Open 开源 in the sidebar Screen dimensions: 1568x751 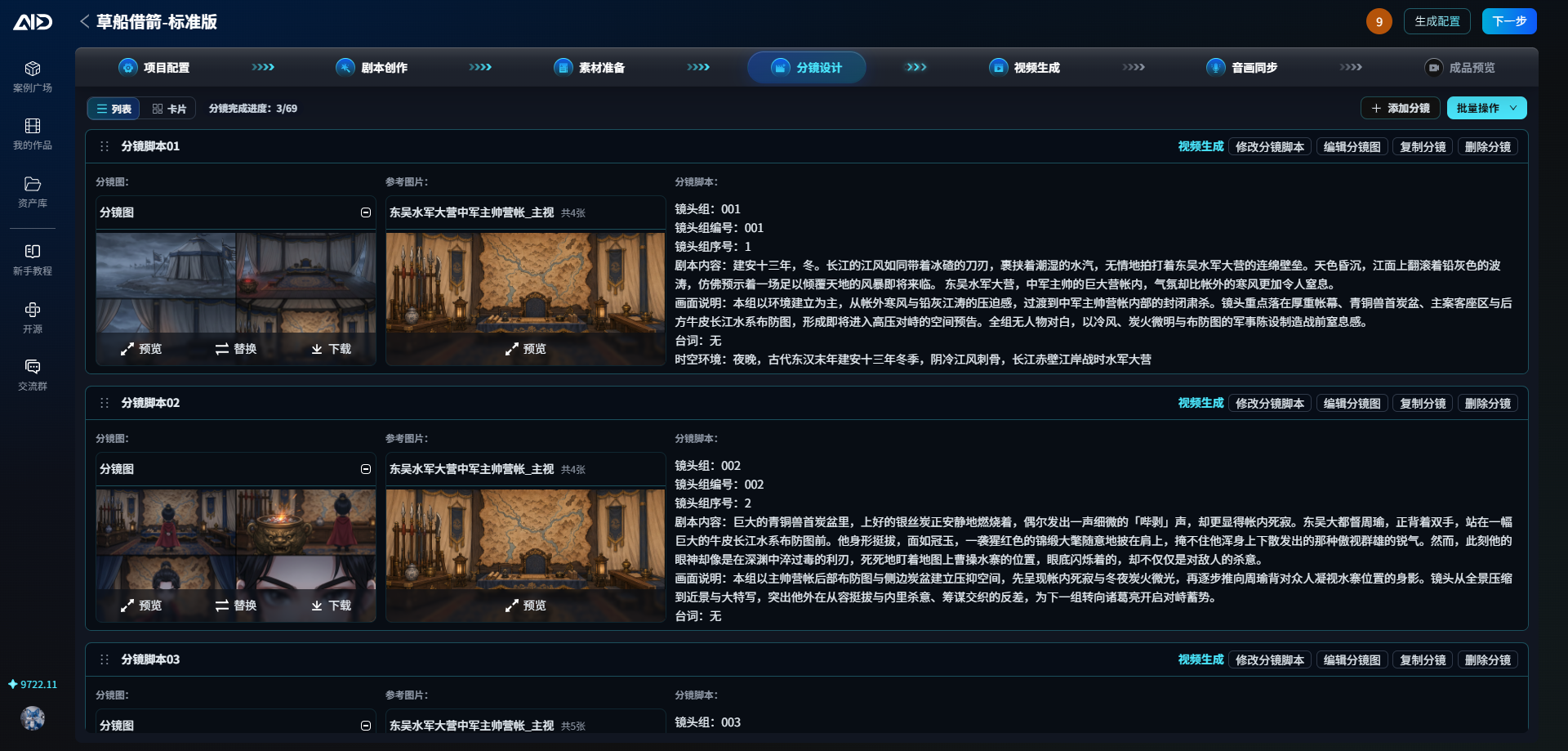point(33,318)
